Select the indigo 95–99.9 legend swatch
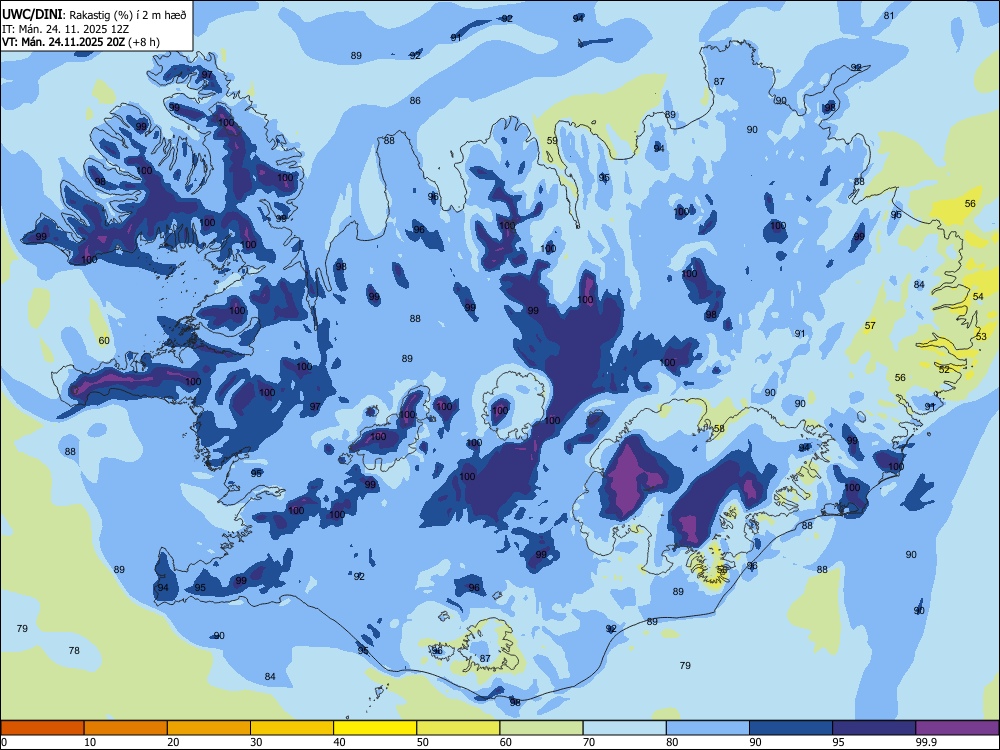 [x=874, y=728]
